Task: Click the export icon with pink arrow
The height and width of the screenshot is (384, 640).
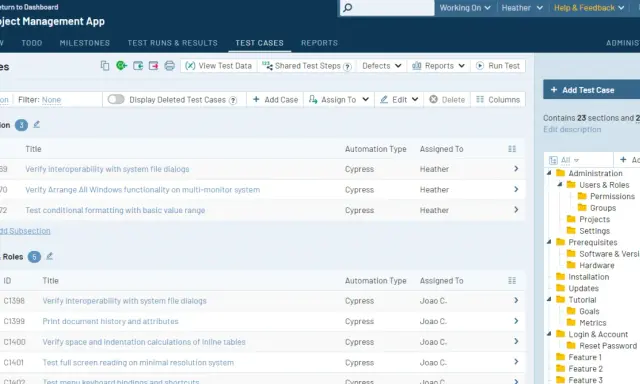Action: (153, 66)
